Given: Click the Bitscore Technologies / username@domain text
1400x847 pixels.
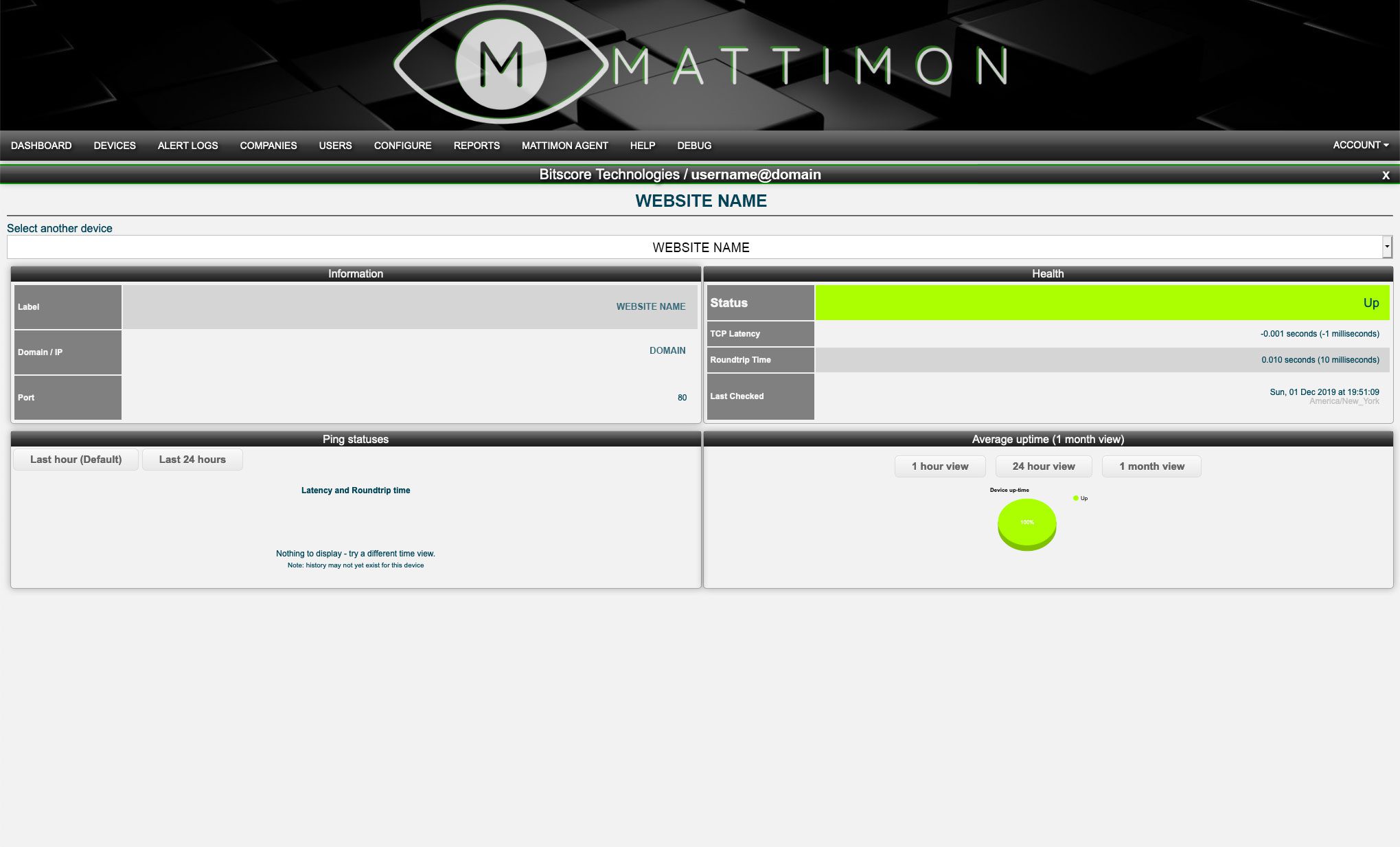Looking at the screenshot, I should tap(680, 174).
